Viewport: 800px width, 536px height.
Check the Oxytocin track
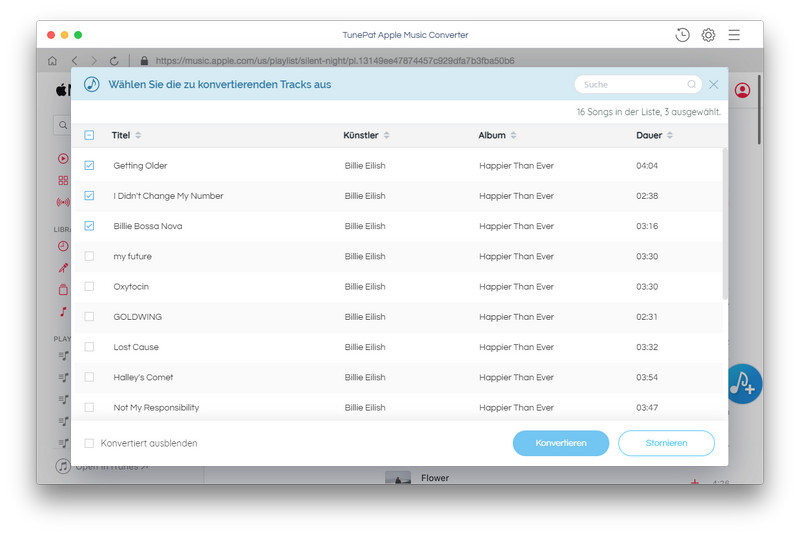coord(89,286)
